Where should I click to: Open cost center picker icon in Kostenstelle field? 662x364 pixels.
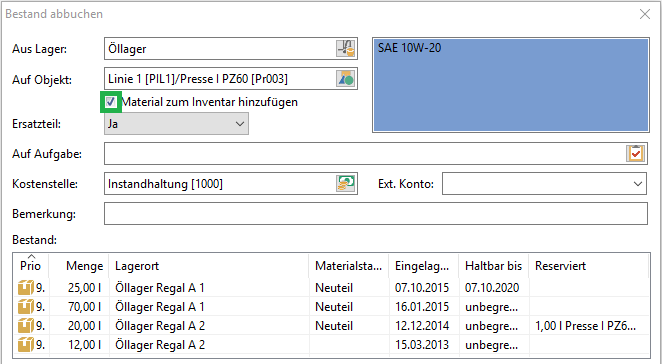point(346,184)
